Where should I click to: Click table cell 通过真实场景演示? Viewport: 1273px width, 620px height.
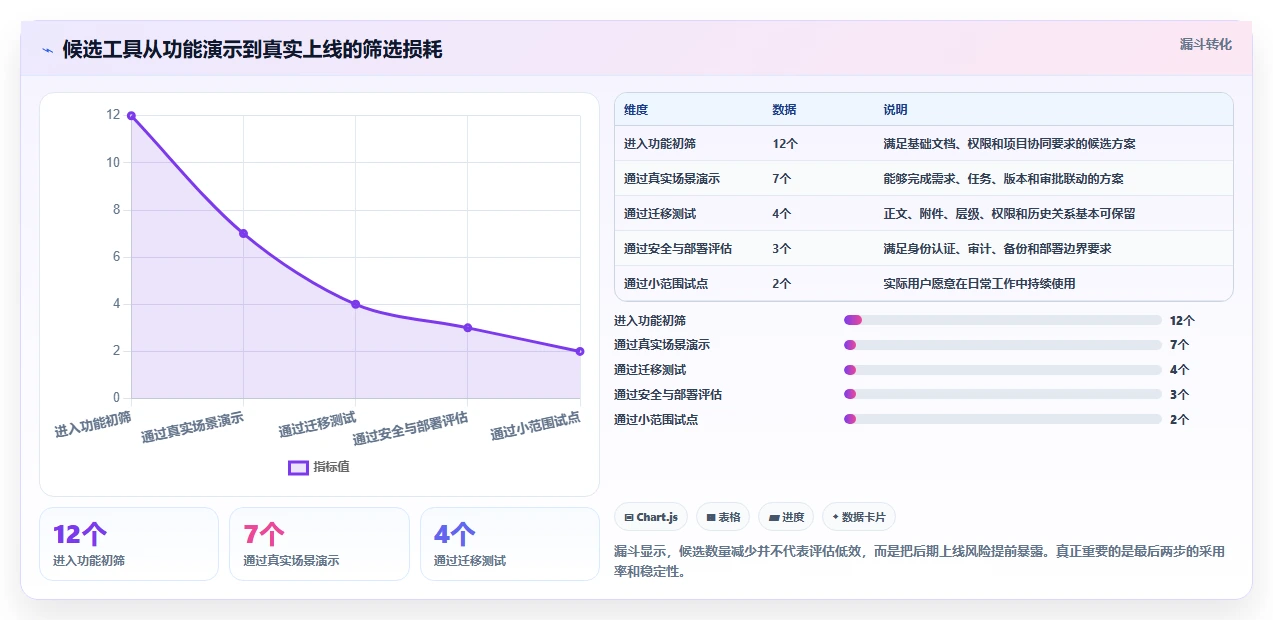click(672, 179)
